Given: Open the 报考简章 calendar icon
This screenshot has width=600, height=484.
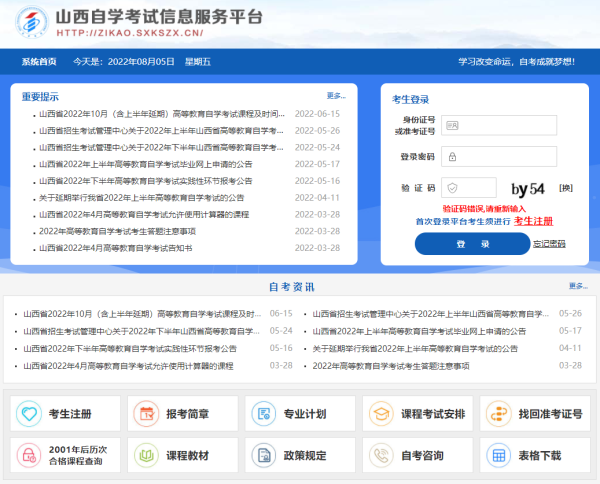Looking at the screenshot, I should [146, 414].
